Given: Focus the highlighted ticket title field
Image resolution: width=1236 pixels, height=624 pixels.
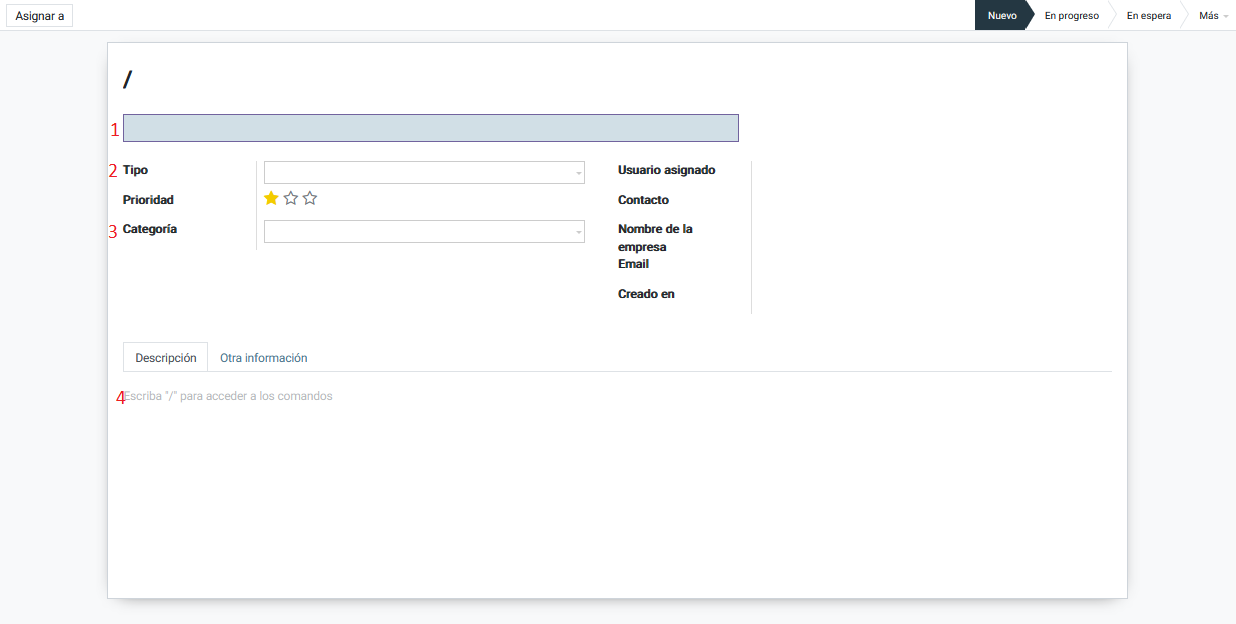Looking at the screenshot, I should [430, 128].
